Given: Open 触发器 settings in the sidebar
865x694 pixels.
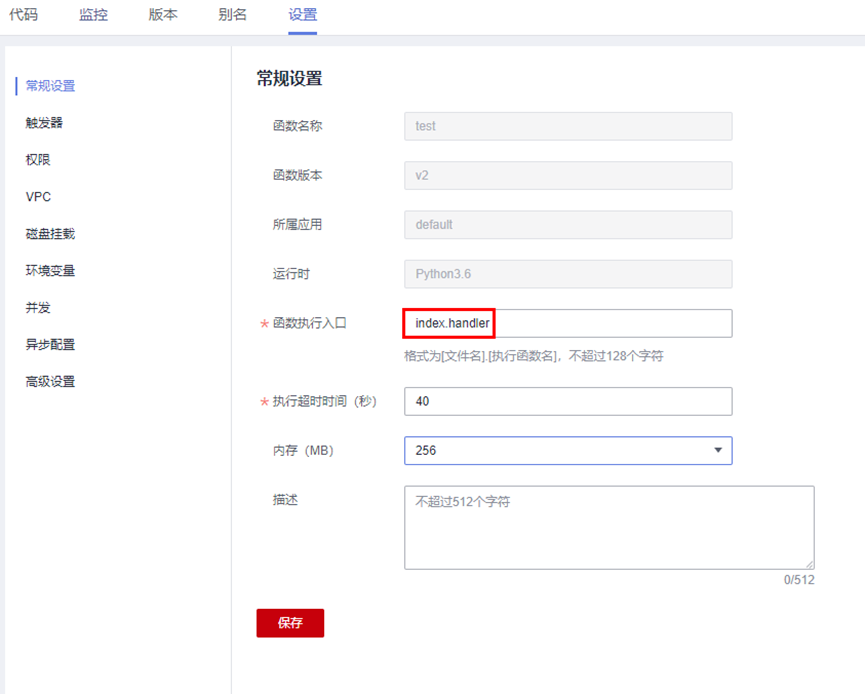Looking at the screenshot, I should point(44,123).
